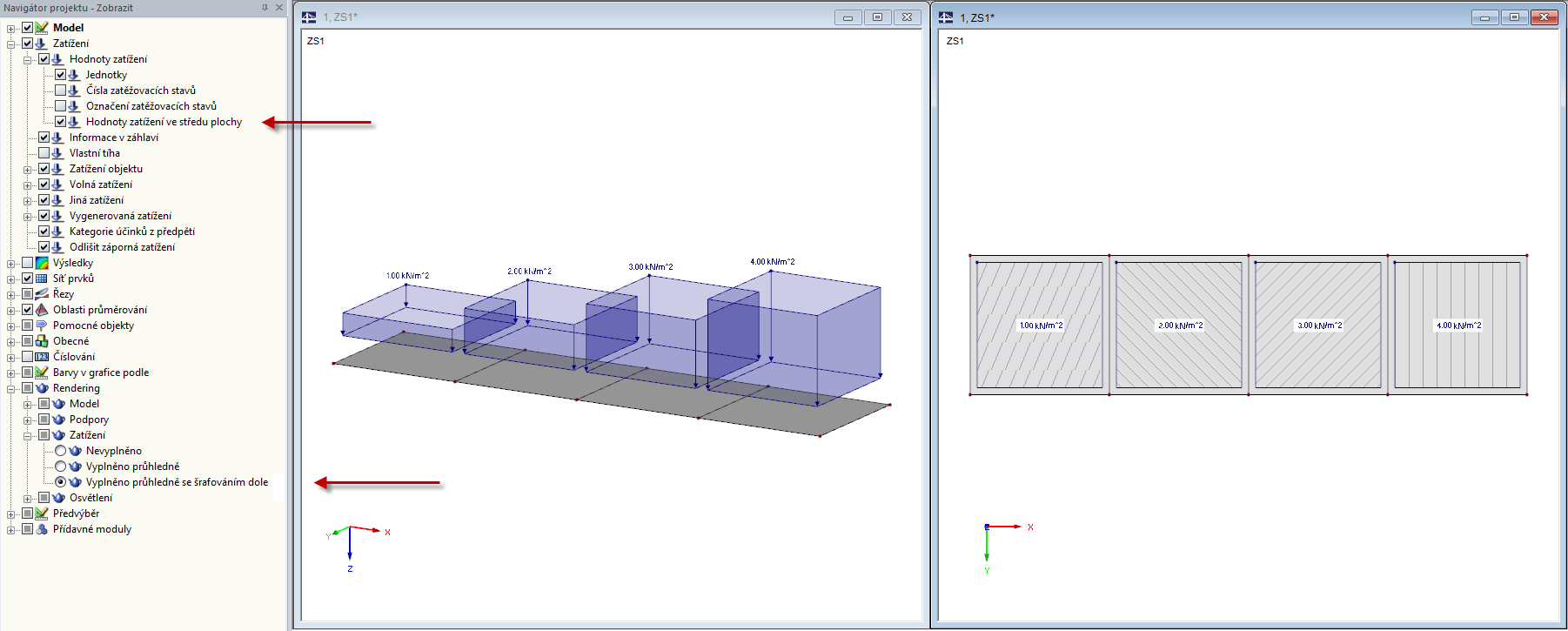Click the Síť prvků mesh icon
Viewport: 1568px width, 631px height.
(x=41, y=279)
